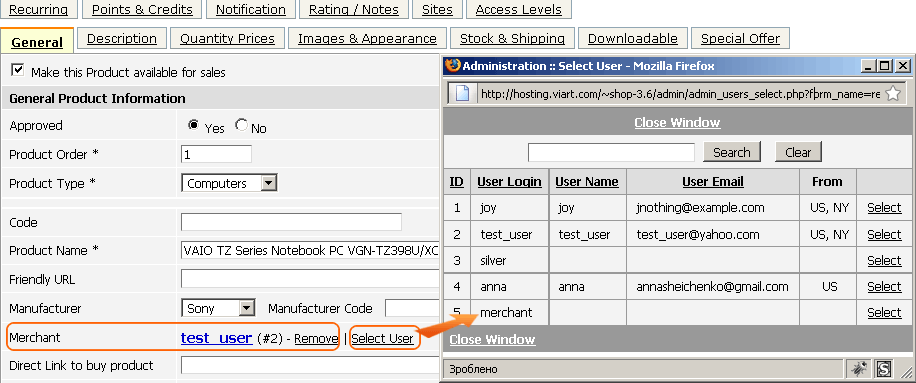This screenshot has width=916, height=383.
Task: Click the Select User link
Action: pos(383,339)
